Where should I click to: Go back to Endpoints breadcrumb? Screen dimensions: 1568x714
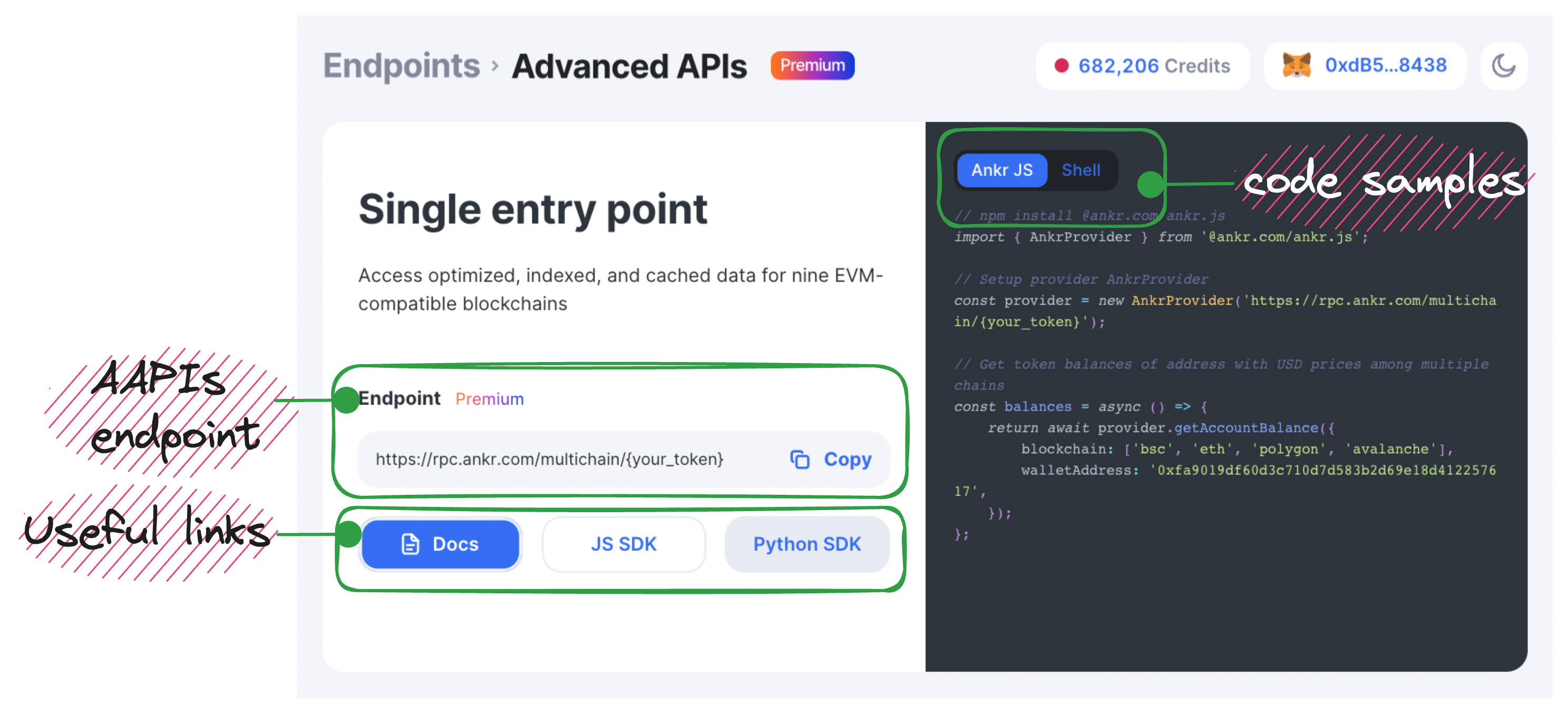tap(401, 66)
